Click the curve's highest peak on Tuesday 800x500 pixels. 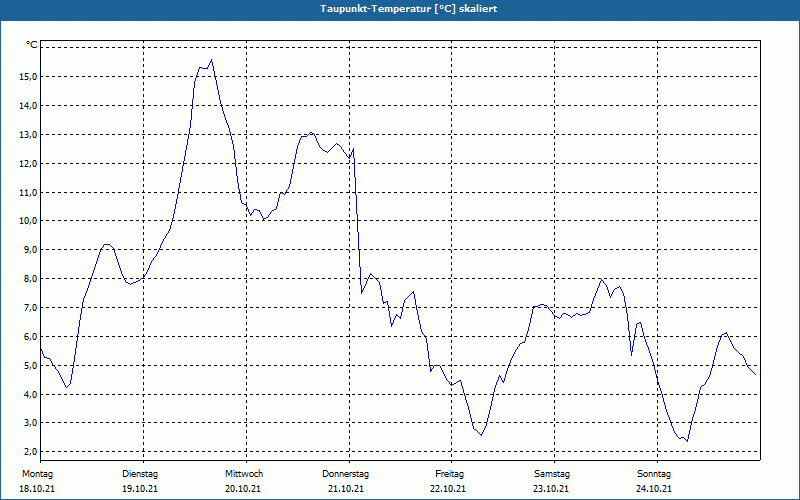point(211,60)
